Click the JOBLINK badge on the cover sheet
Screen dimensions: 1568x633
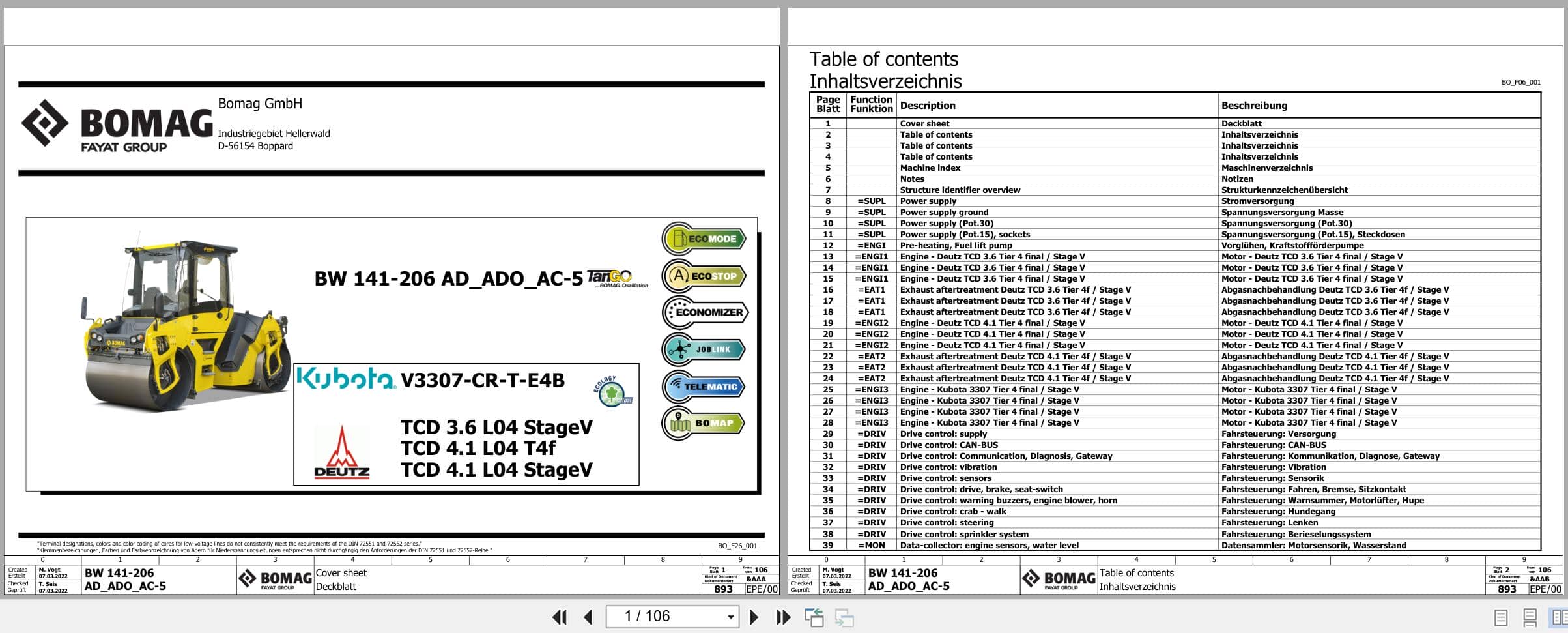[x=704, y=349]
